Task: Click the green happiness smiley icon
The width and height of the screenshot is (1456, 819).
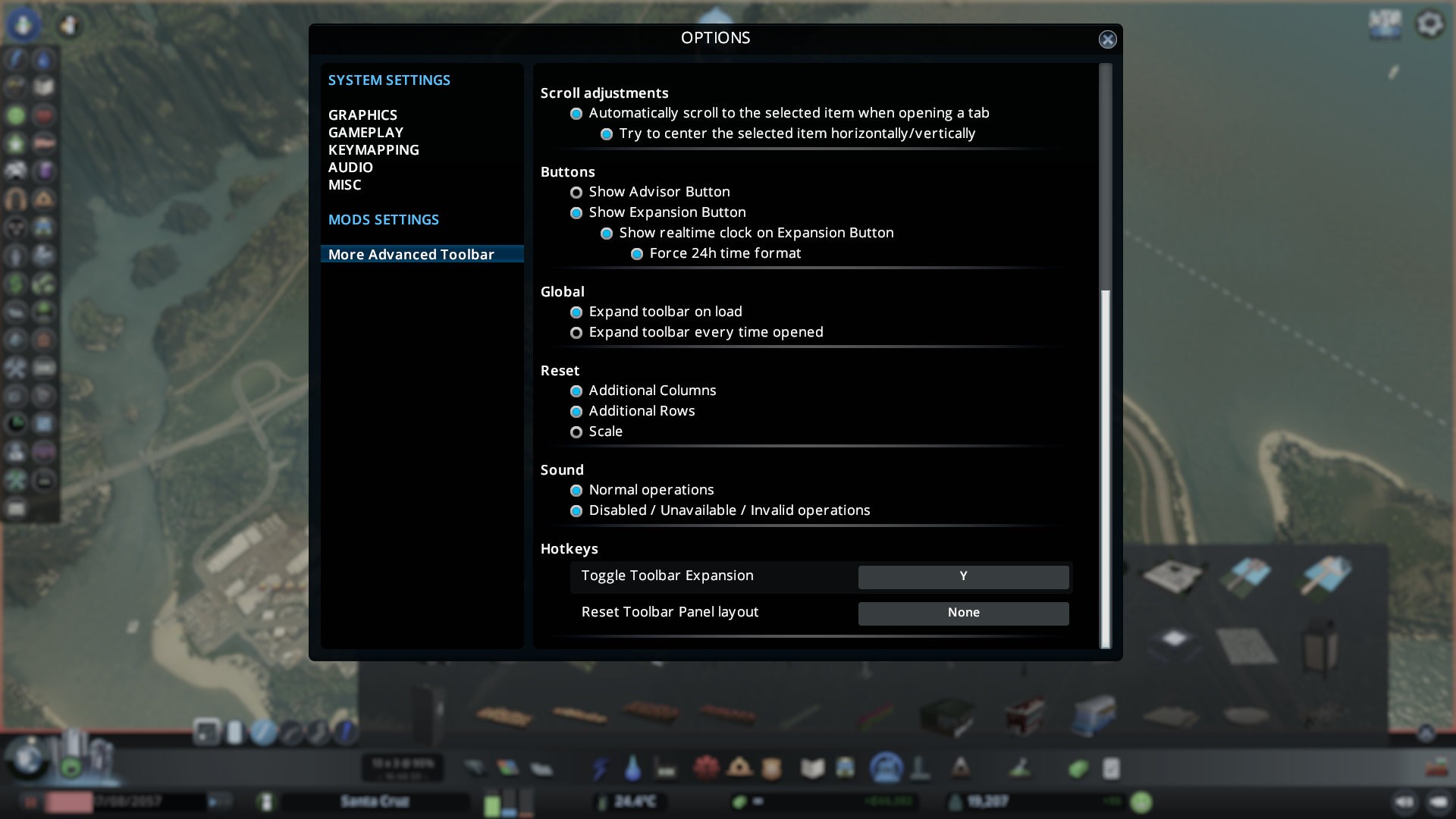Action: [x=1141, y=802]
